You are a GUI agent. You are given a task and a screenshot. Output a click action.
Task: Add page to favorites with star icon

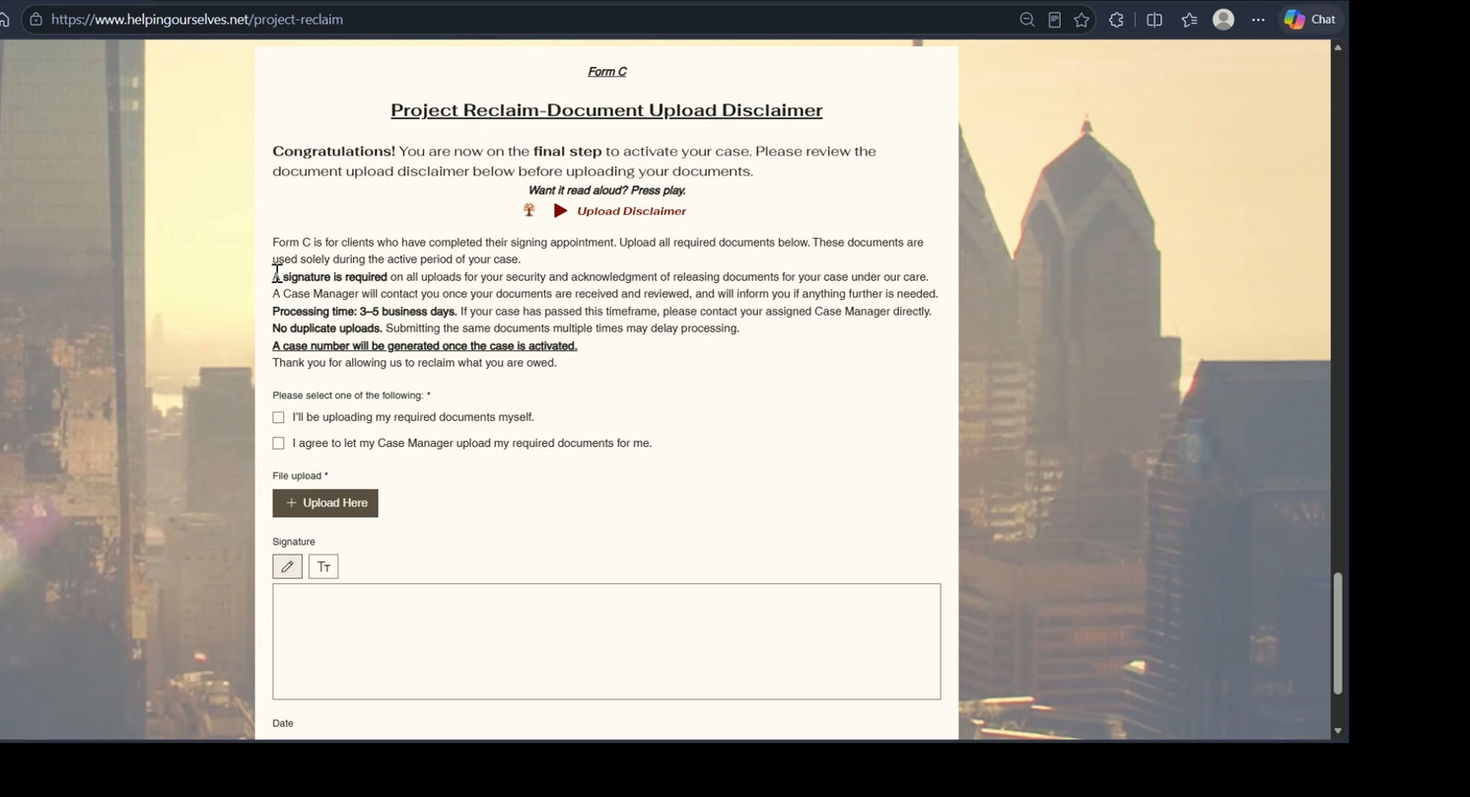(x=1081, y=20)
